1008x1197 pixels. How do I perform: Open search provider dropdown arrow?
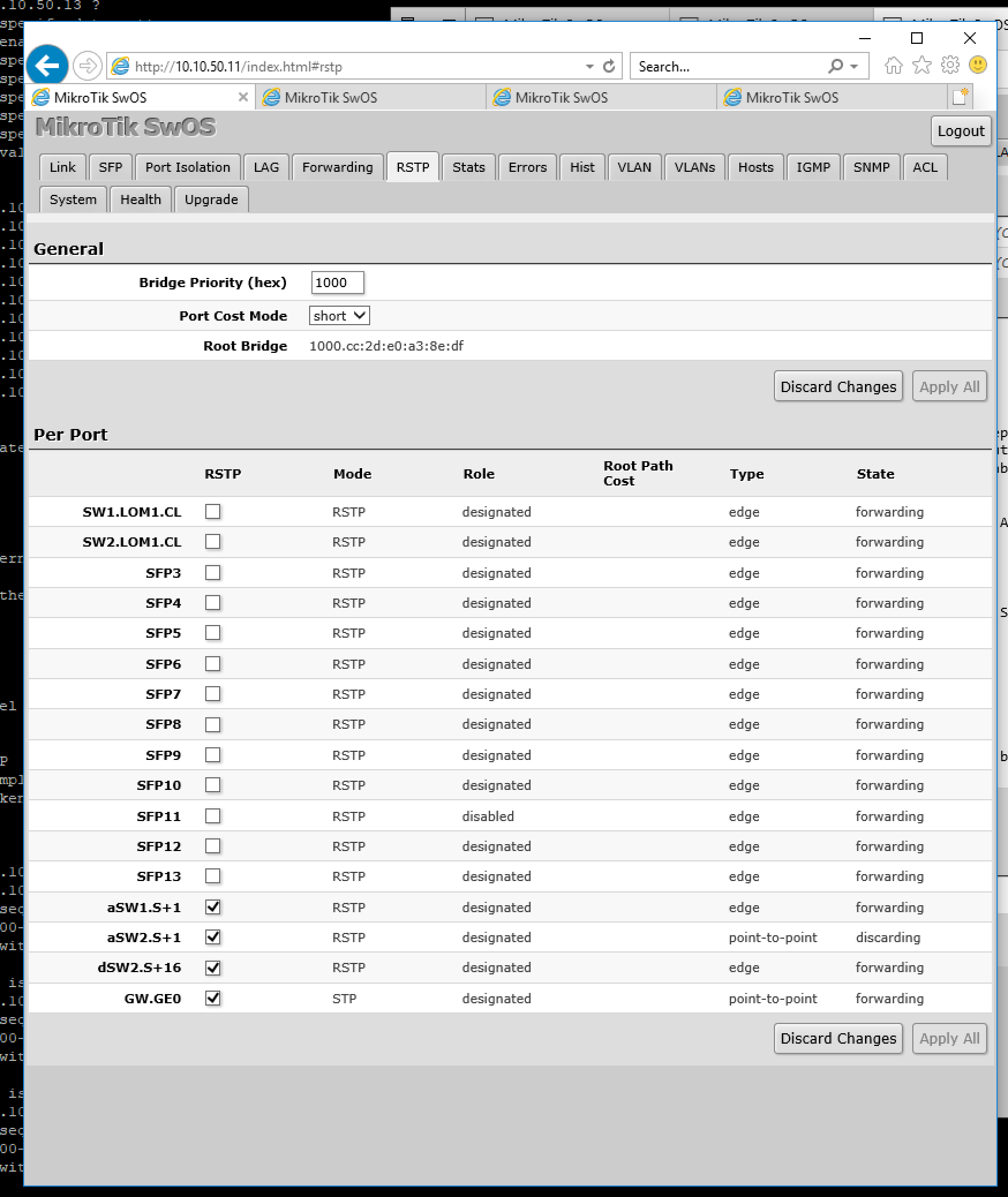854,66
